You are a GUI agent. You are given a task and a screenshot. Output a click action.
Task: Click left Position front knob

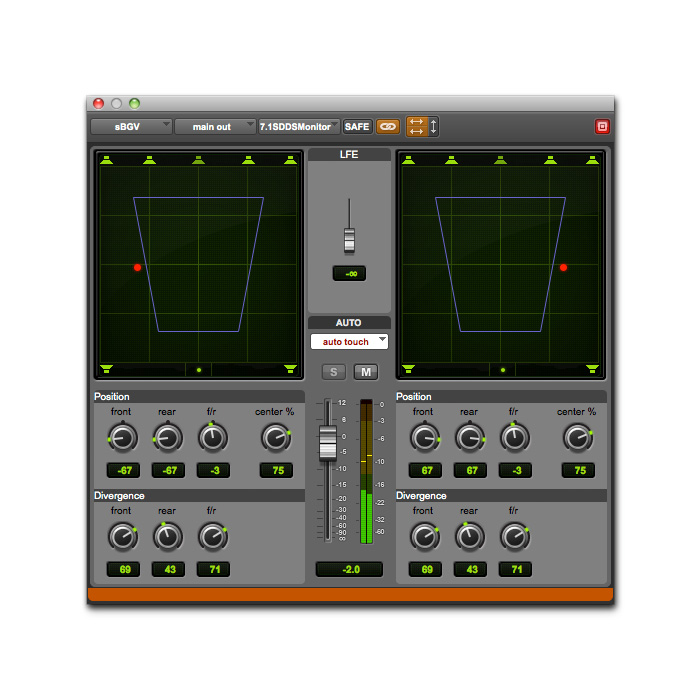coord(123,438)
